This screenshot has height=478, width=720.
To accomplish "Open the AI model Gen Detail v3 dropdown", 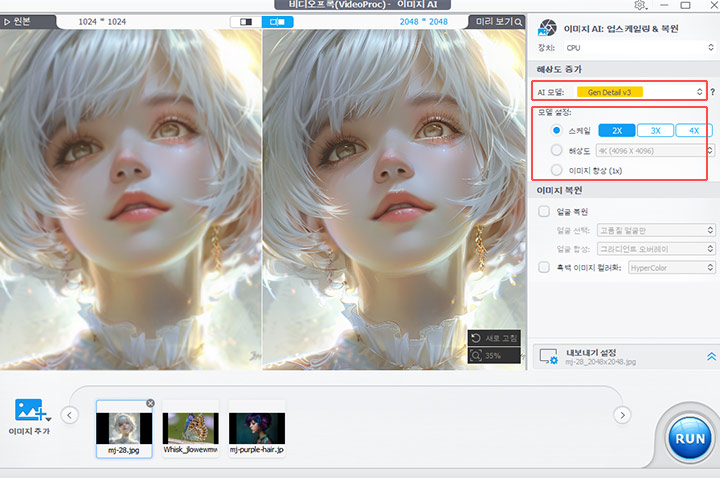I will pos(640,92).
